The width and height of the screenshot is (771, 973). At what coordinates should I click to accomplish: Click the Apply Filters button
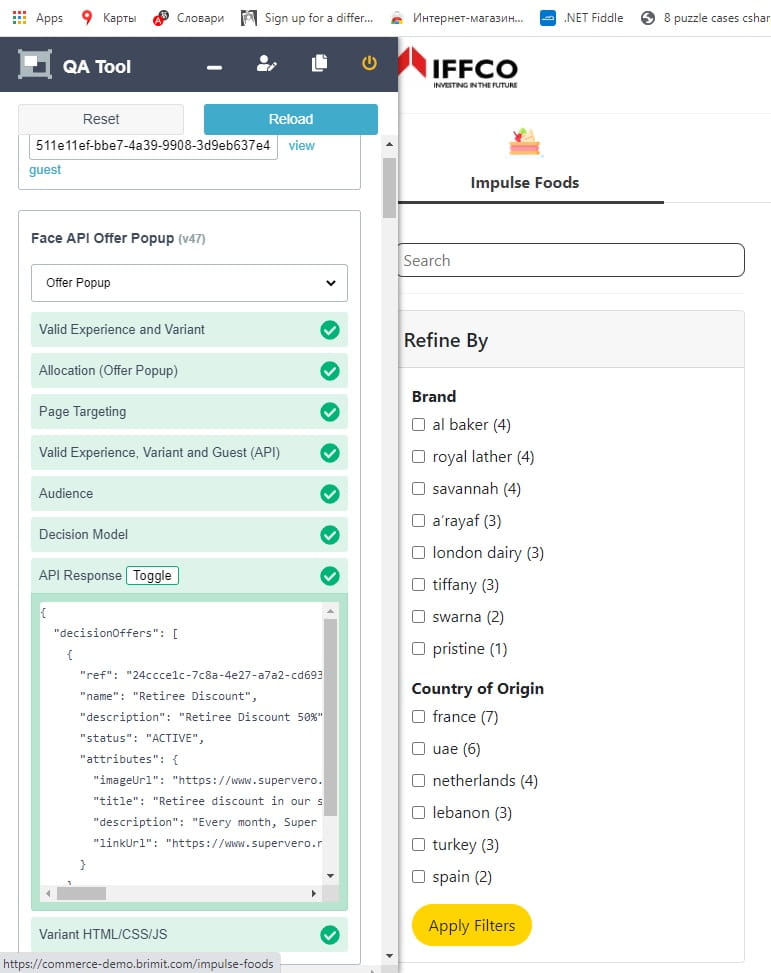(x=472, y=925)
